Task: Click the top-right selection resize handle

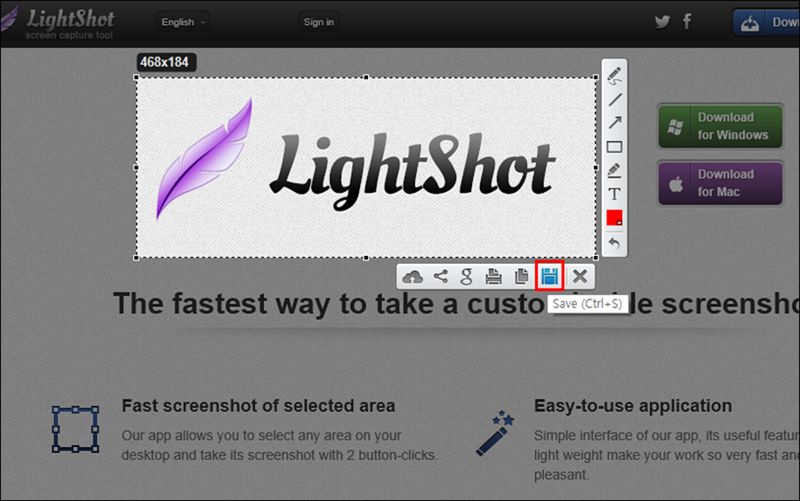Action: coord(596,78)
